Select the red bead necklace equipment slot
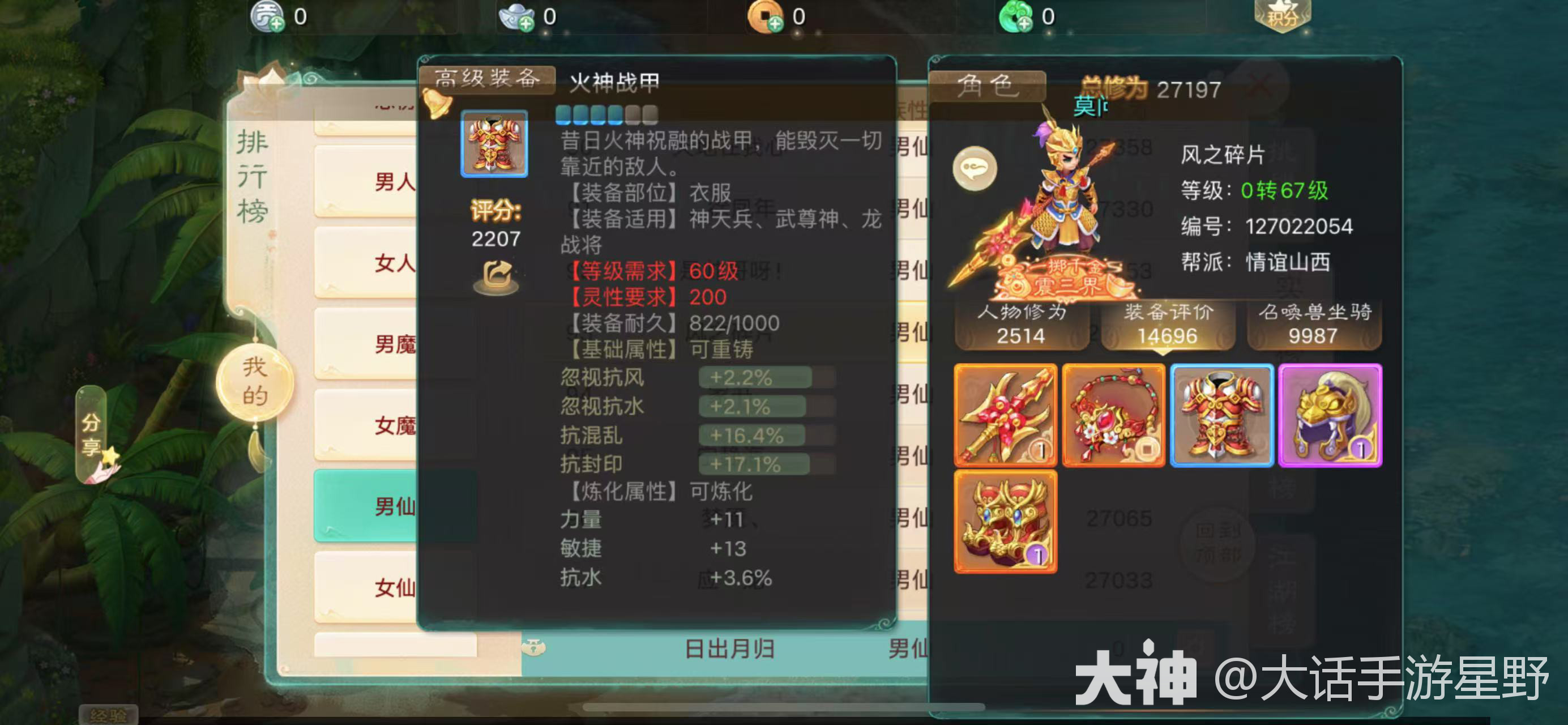 pos(1113,415)
